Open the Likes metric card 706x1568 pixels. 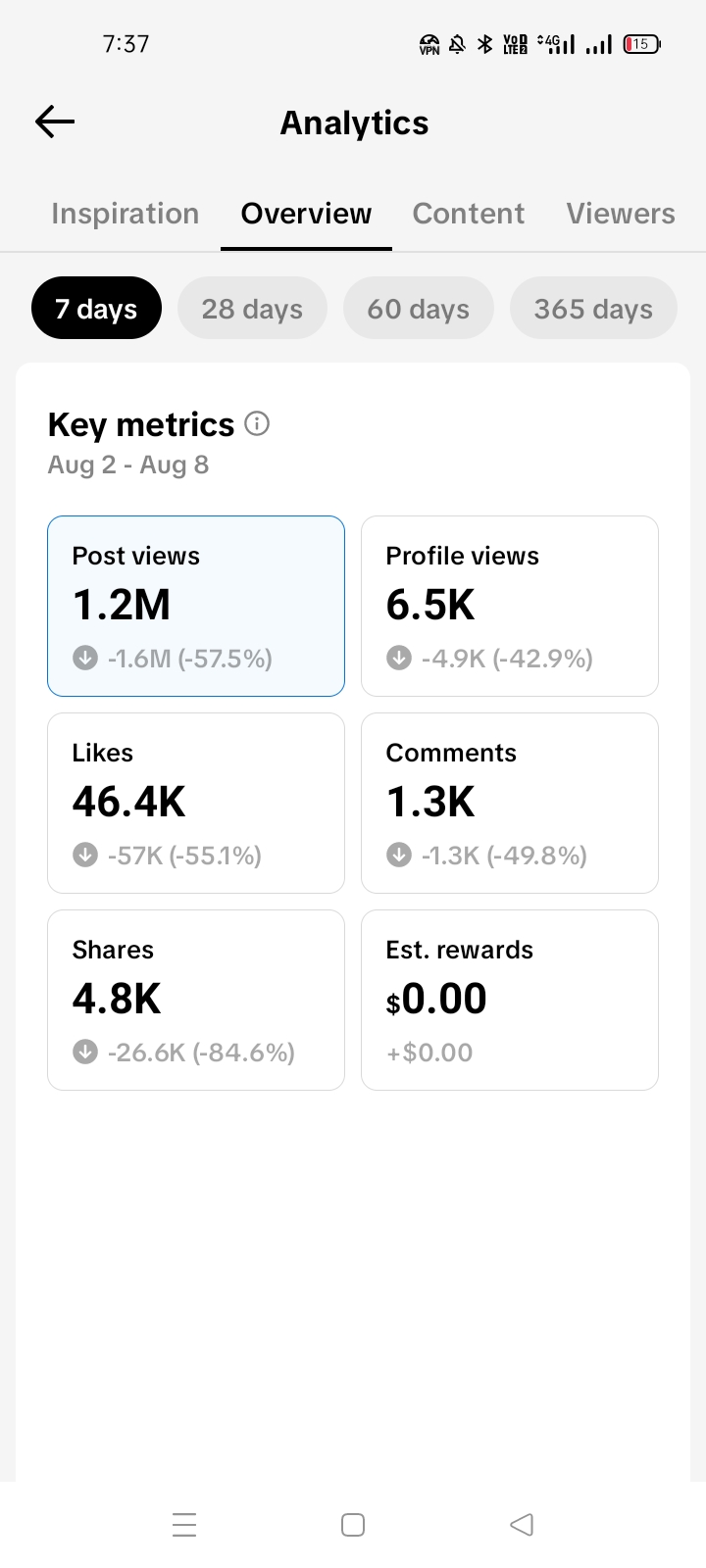196,803
